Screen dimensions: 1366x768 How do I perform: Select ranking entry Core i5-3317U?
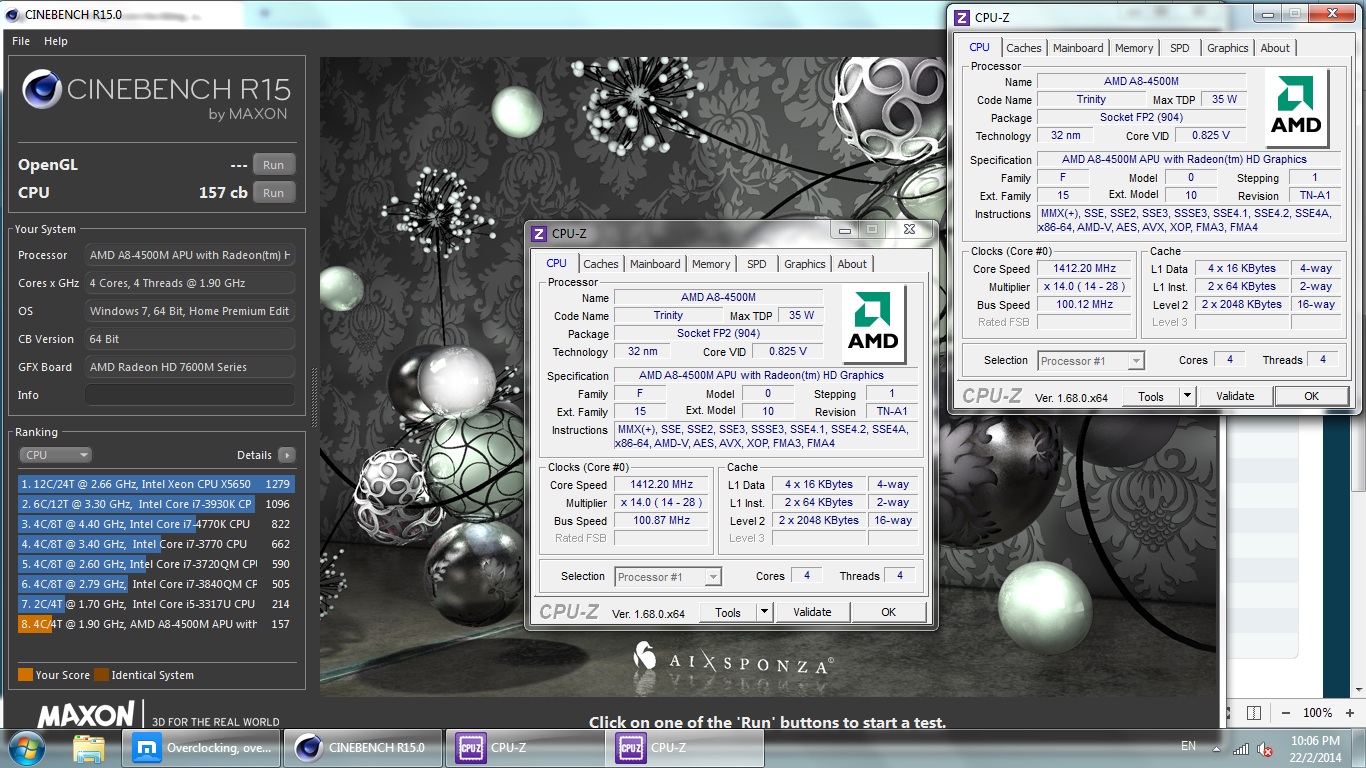coord(156,604)
